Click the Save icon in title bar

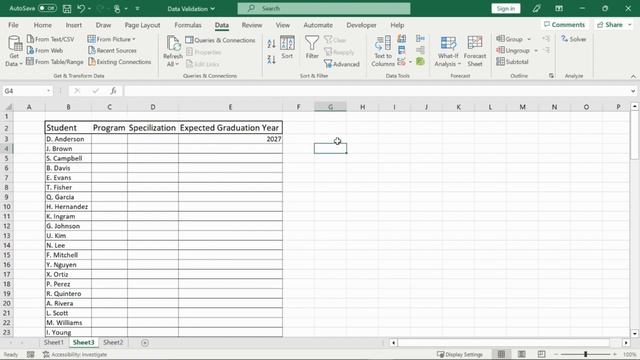67,9
